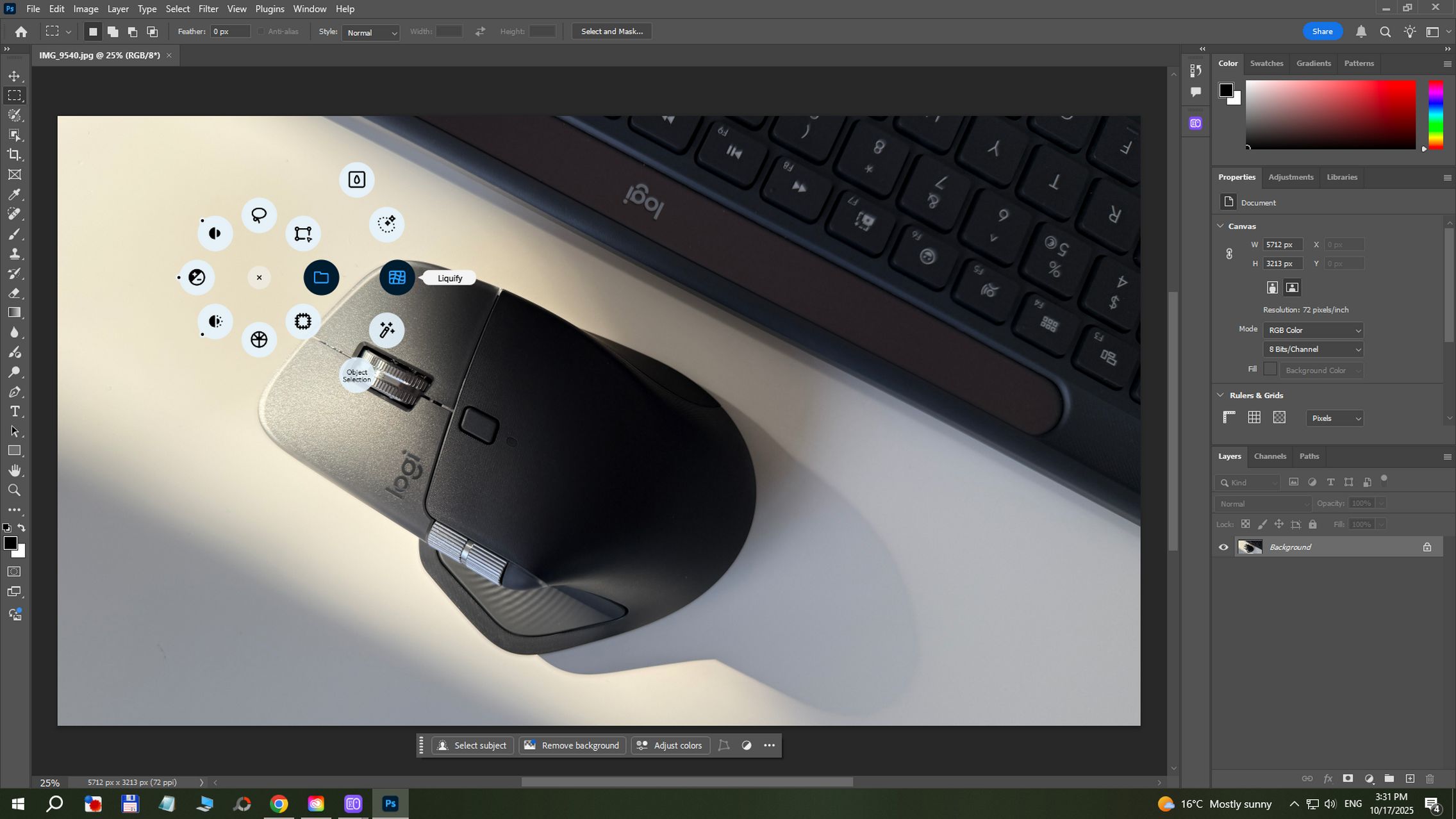The width and height of the screenshot is (1456, 819).
Task: Click the Remove background button
Action: click(x=572, y=745)
